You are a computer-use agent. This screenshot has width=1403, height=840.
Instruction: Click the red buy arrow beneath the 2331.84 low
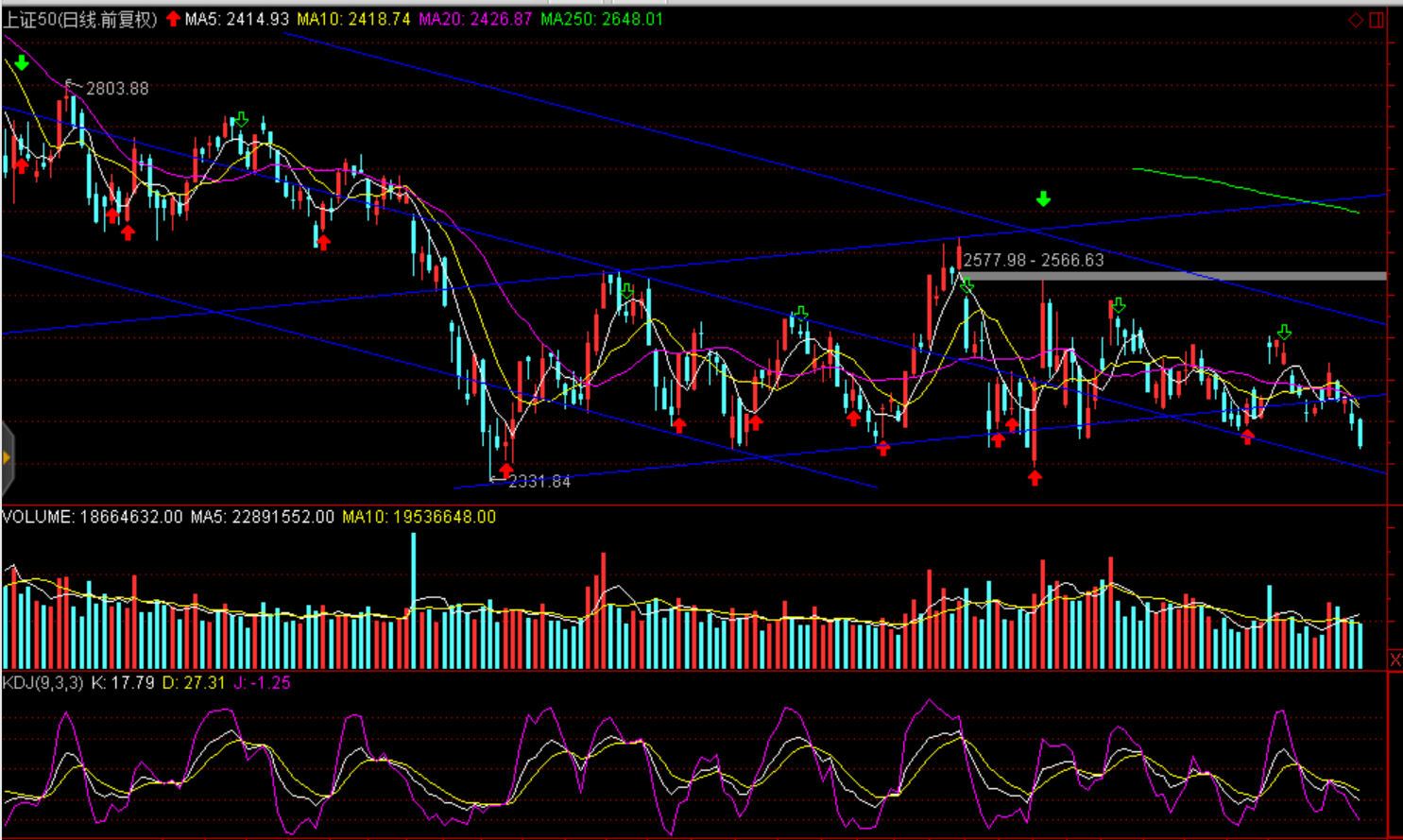(x=506, y=470)
